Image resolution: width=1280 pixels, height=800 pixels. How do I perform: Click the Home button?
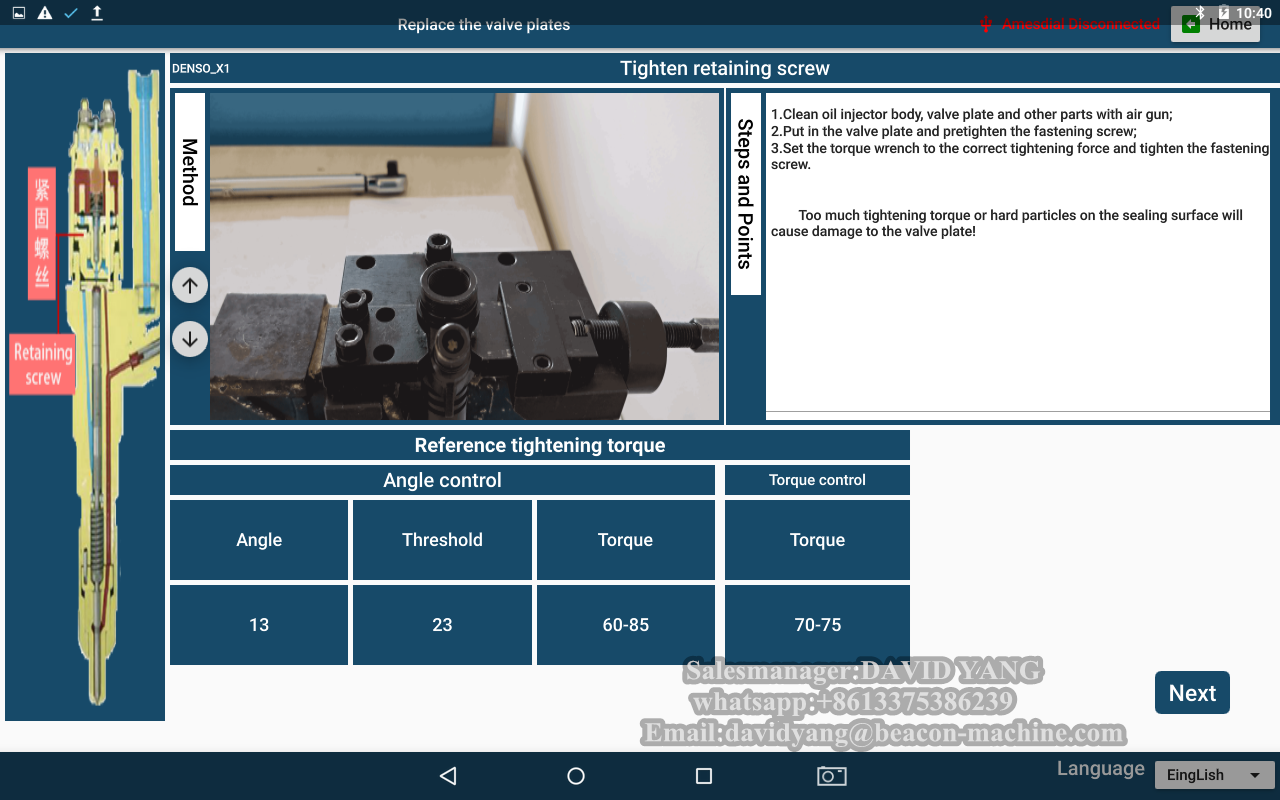point(1217,25)
